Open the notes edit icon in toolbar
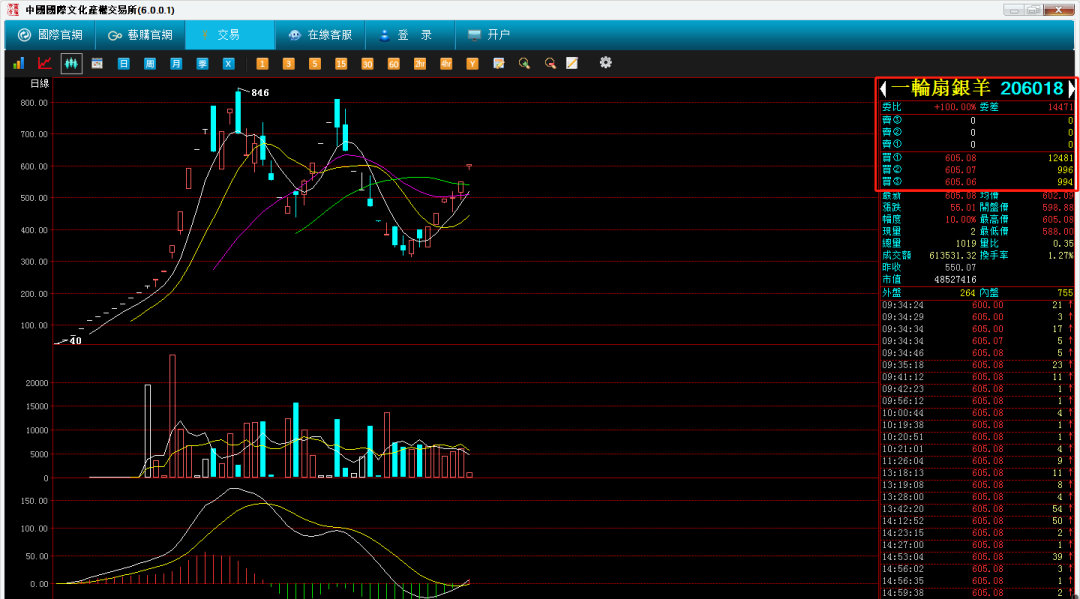Viewport: 1080px width, 599px height. click(499, 63)
